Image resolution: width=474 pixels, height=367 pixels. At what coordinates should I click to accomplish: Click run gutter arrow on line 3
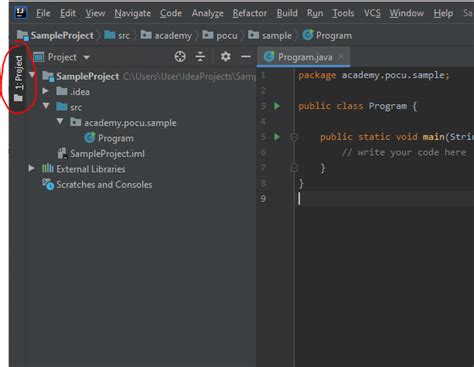(x=277, y=106)
